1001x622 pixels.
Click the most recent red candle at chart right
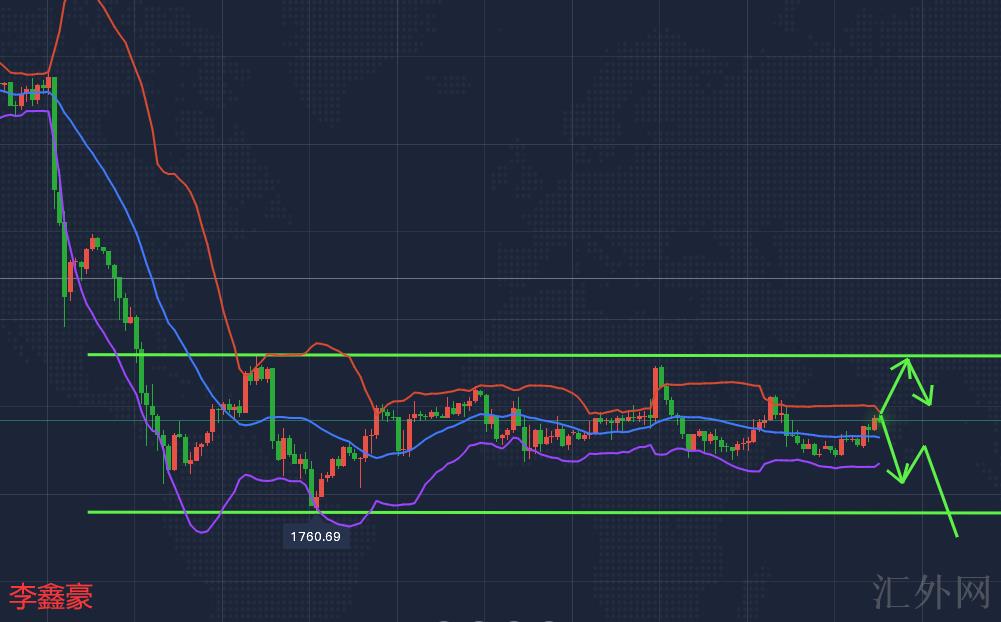pos(876,424)
